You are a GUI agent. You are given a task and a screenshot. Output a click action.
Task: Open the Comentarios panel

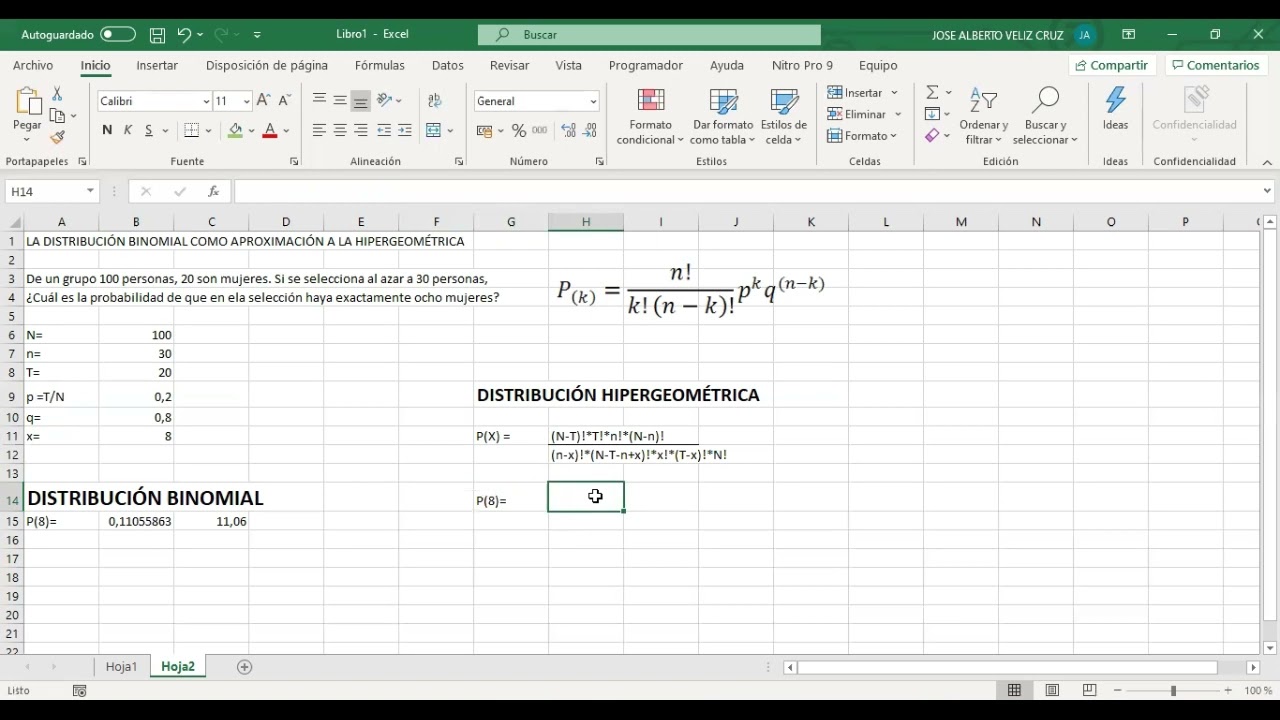[x=1216, y=65]
